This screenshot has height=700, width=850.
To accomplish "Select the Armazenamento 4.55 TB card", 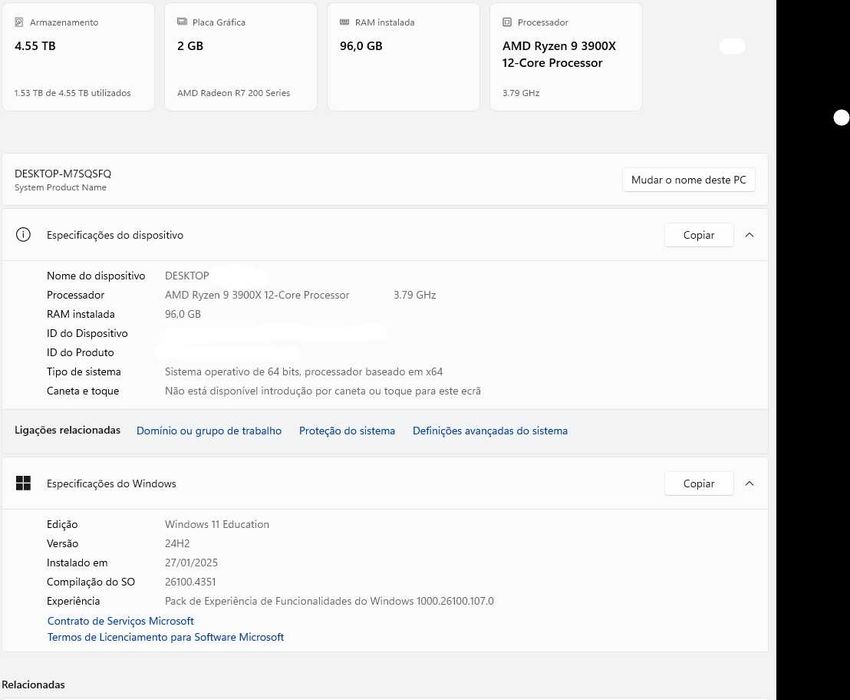I will [x=78, y=57].
